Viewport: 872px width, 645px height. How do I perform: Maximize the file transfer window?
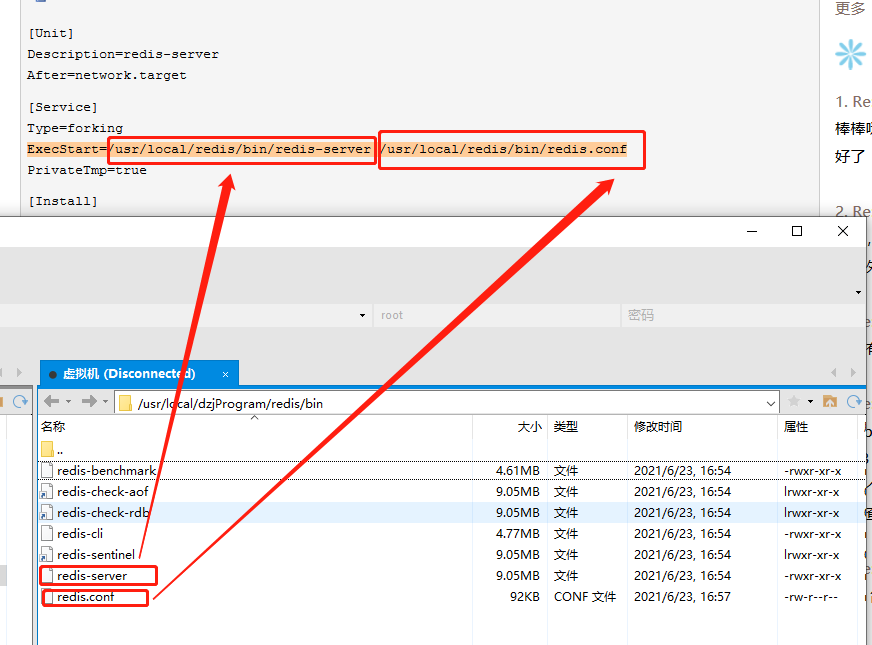coord(797,231)
